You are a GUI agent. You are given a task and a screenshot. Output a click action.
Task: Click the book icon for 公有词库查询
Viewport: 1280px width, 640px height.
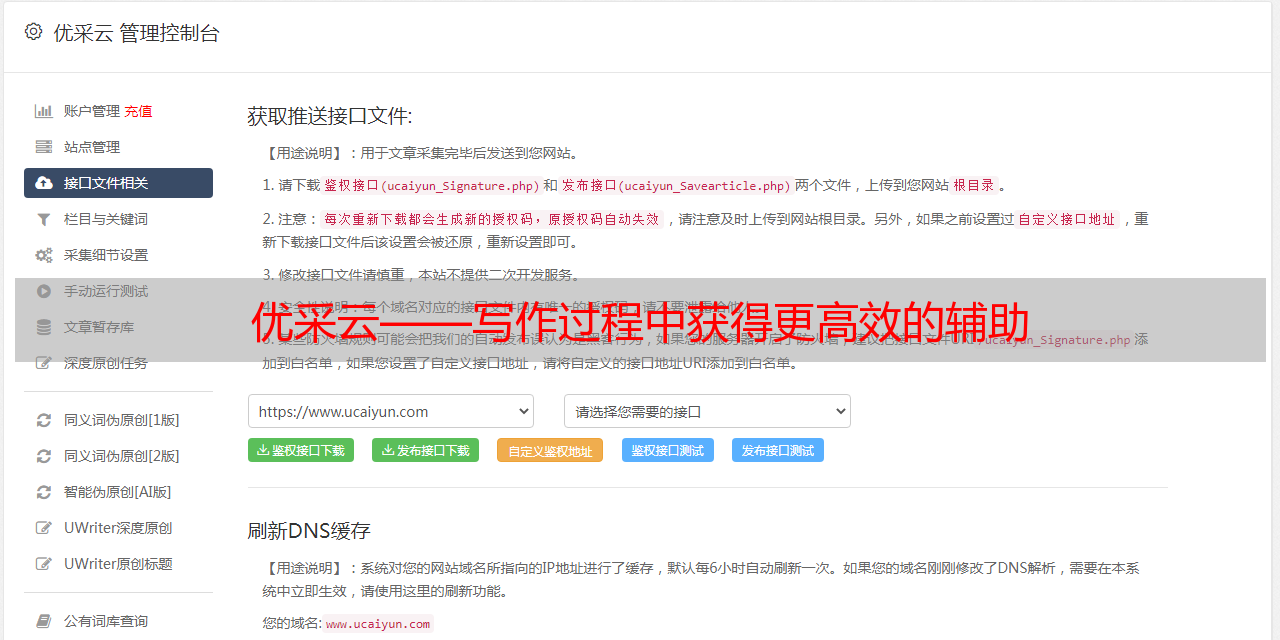point(44,621)
